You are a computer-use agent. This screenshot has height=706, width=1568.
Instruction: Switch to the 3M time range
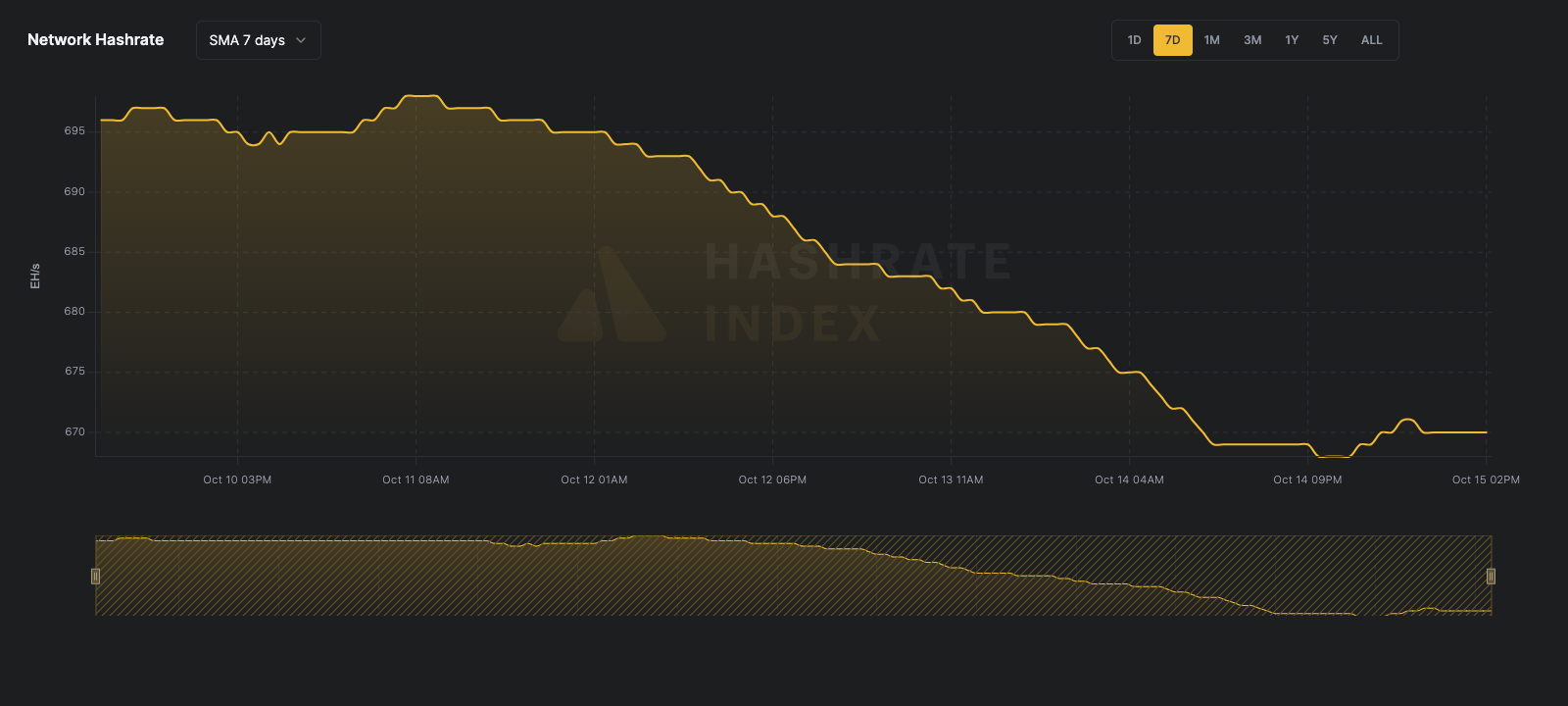tap(1252, 40)
